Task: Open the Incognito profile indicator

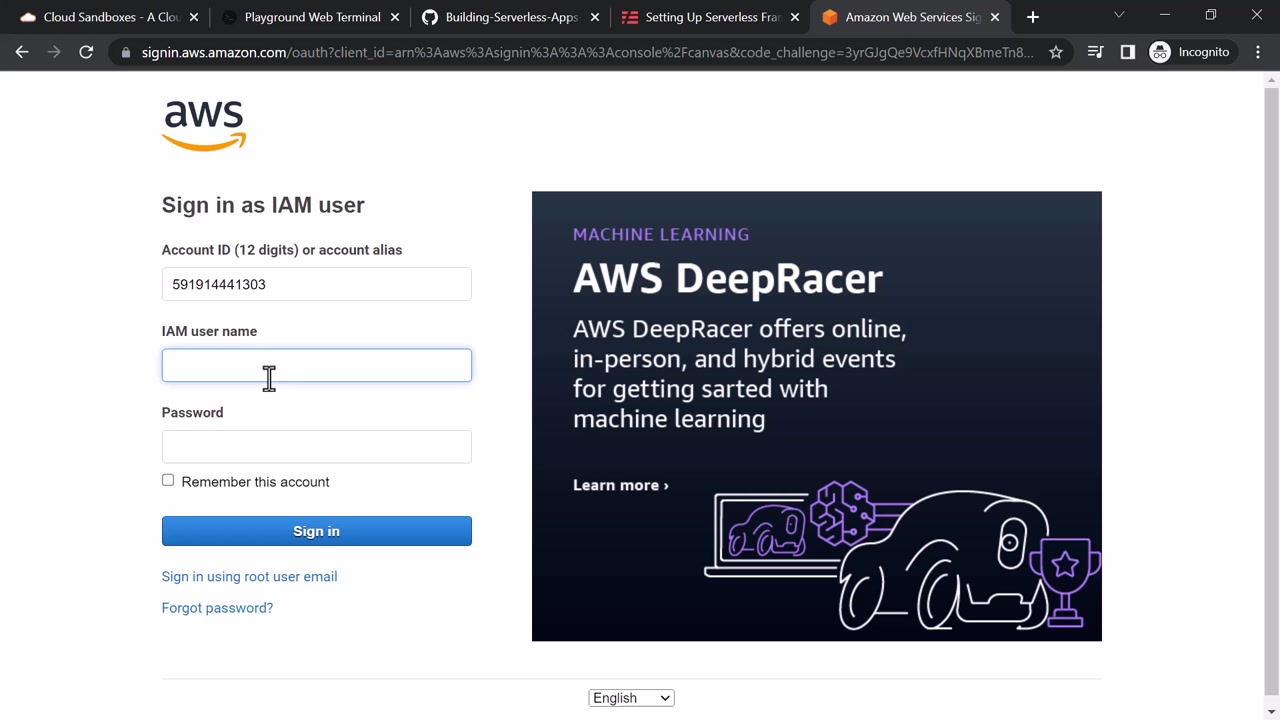Action: (1190, 52)
